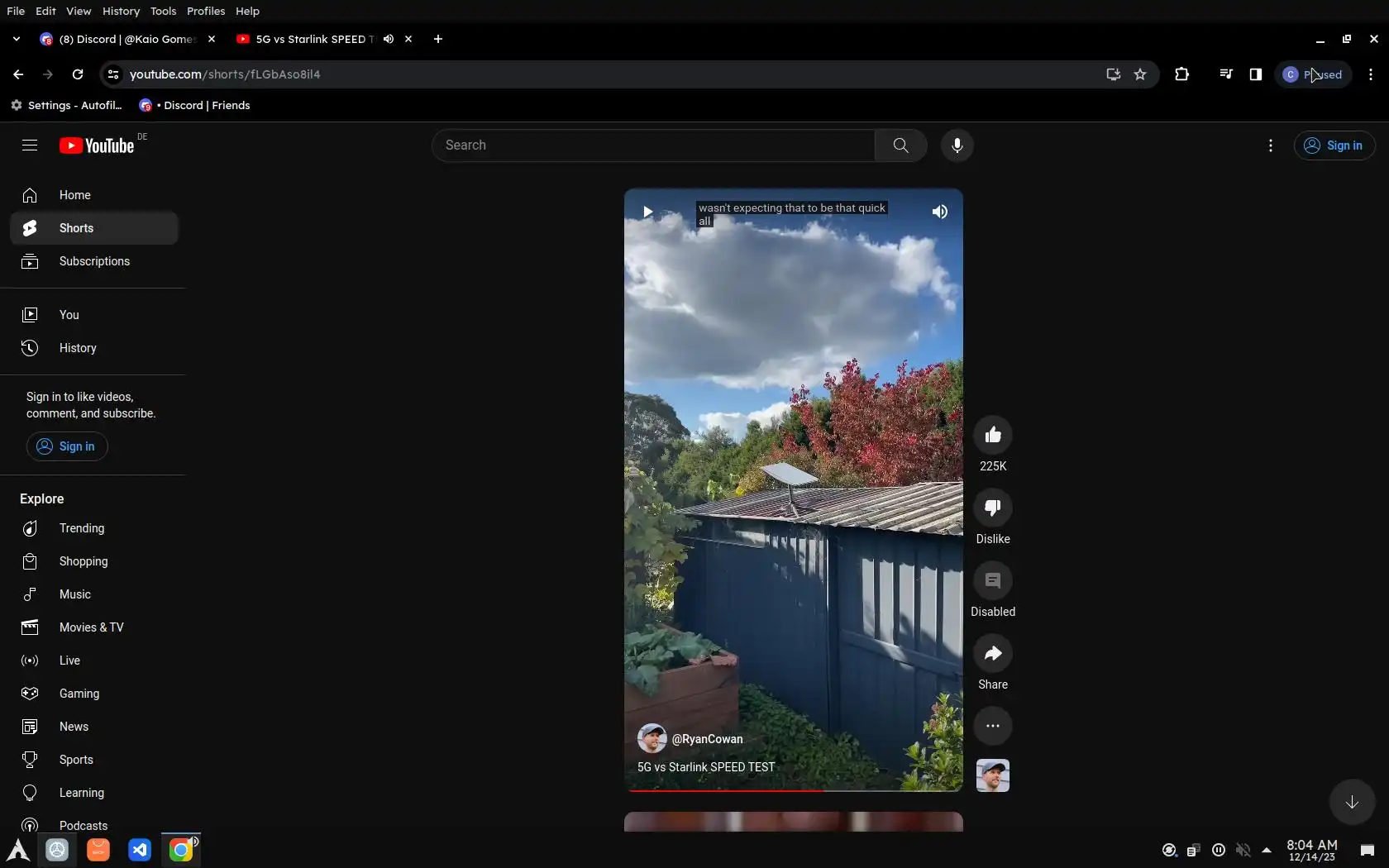The width and height of the screenshot is (1389, 868).
Task: Open Subscriptions in sidebar
Action: [x=94, y=261]
